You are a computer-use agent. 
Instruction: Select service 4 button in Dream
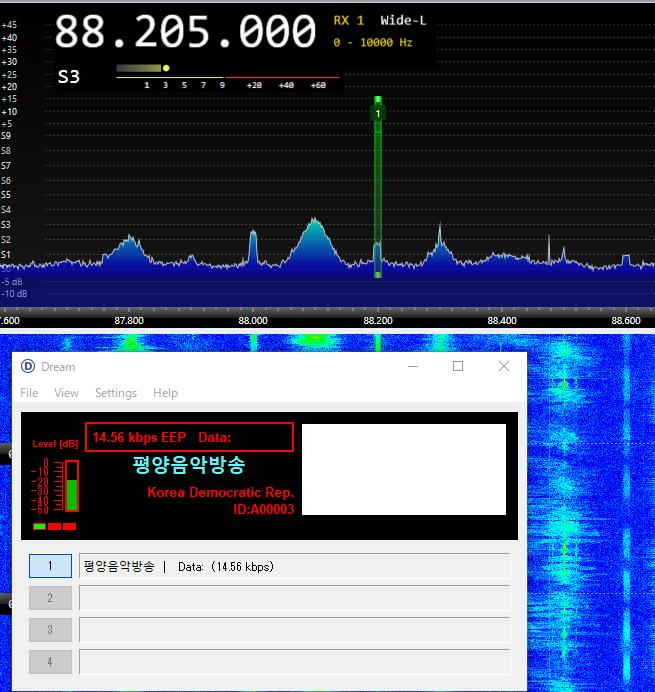[x=50, y=662]
